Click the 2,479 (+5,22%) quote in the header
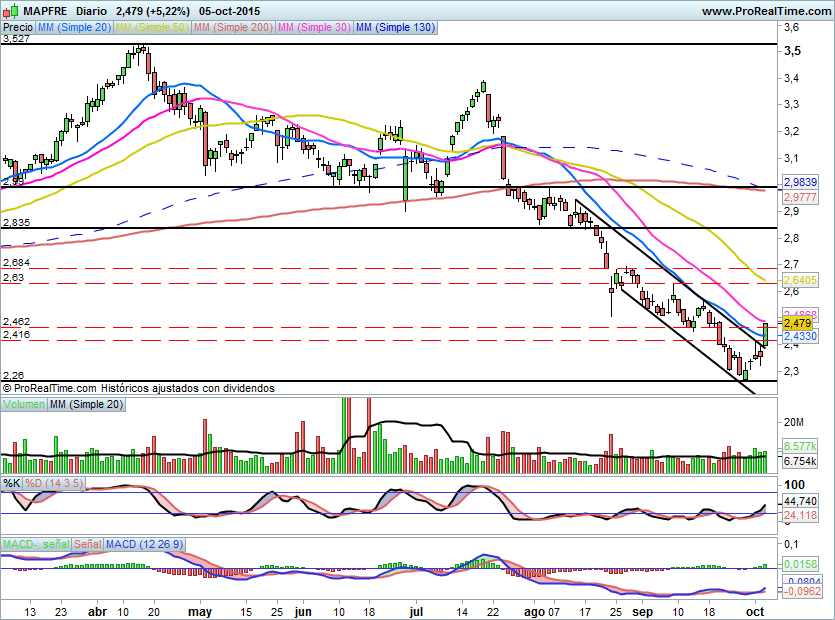The width and height of the screenshot is (835, 620). [152, 11]
